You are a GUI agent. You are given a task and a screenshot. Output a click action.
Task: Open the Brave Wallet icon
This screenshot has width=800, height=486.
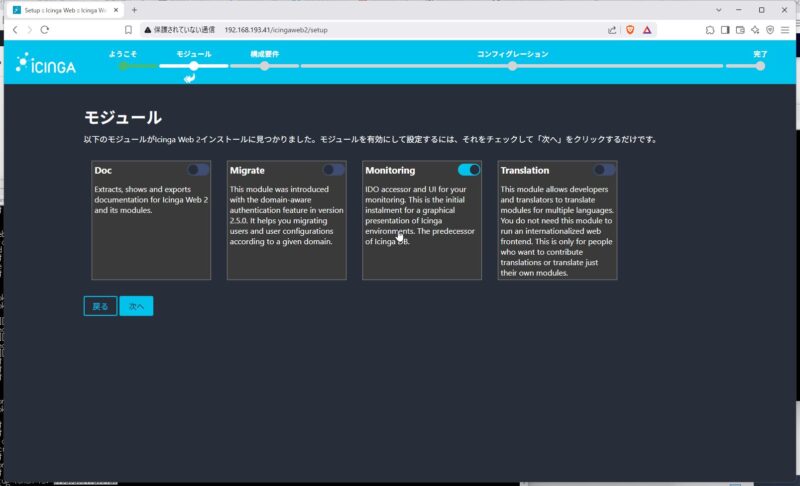pos(740,30)
